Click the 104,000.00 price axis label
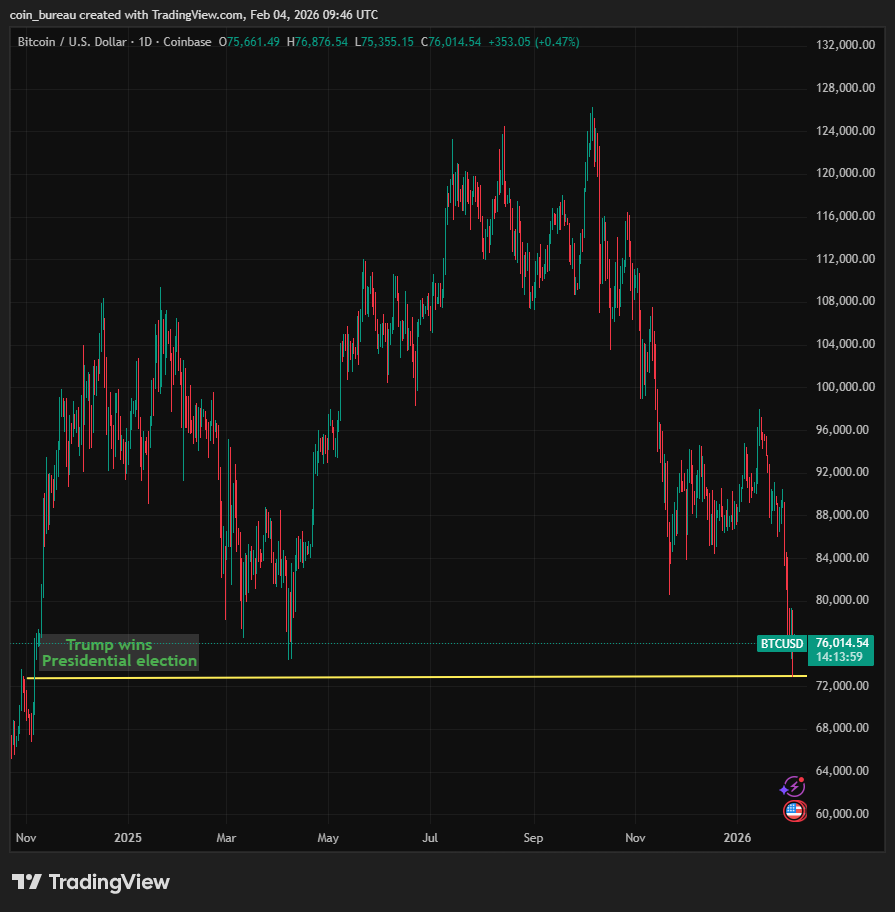The image size is (895, 912). (x=845, y=344)
